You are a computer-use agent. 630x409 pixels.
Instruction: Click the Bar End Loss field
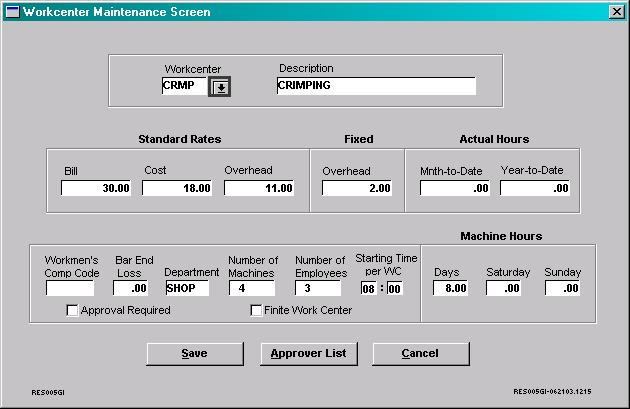[x=130, y=288]
